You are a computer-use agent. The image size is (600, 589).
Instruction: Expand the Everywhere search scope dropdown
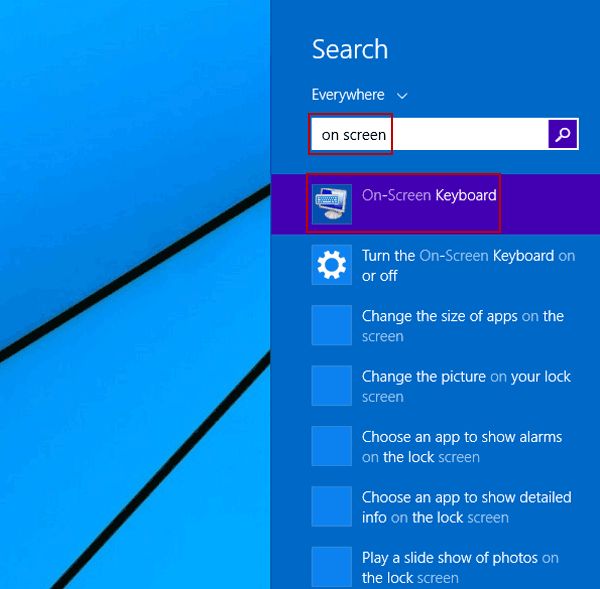coord(360,95)
